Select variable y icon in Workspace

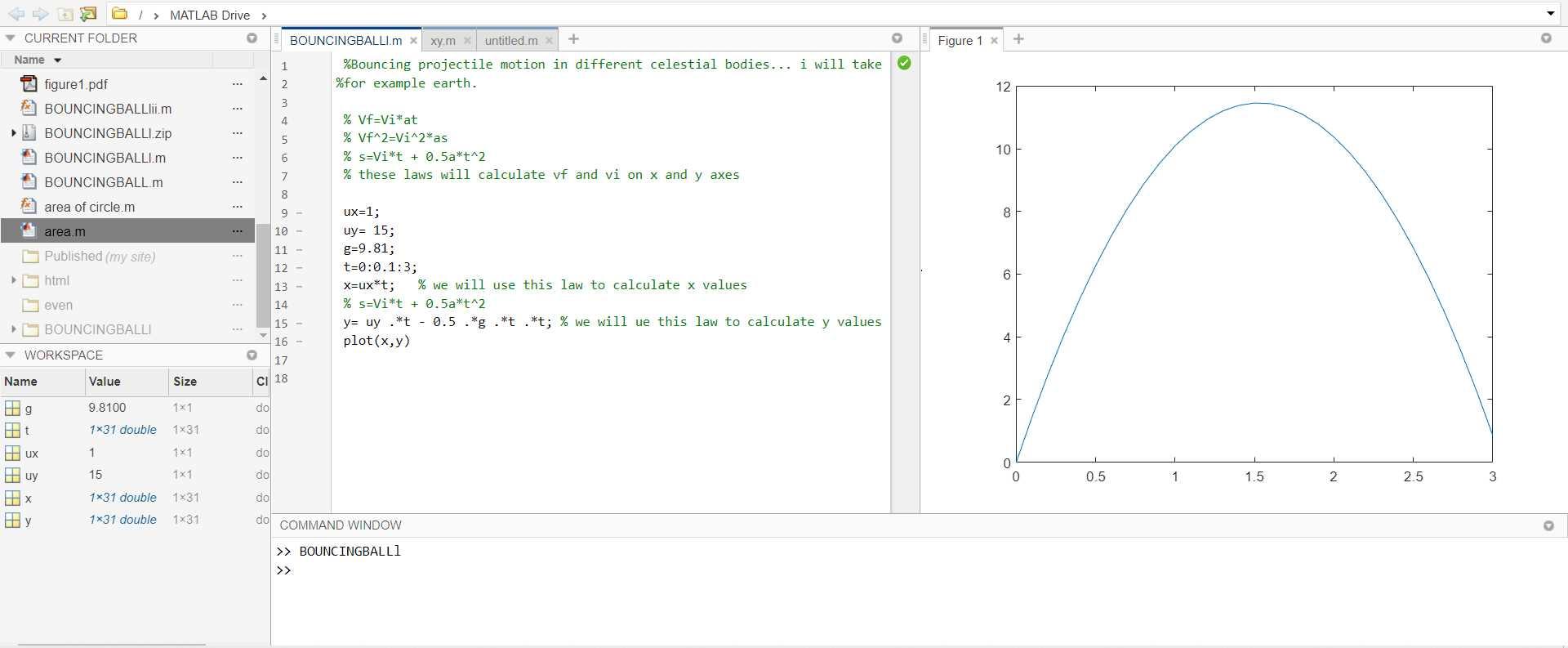pos(12,520)
